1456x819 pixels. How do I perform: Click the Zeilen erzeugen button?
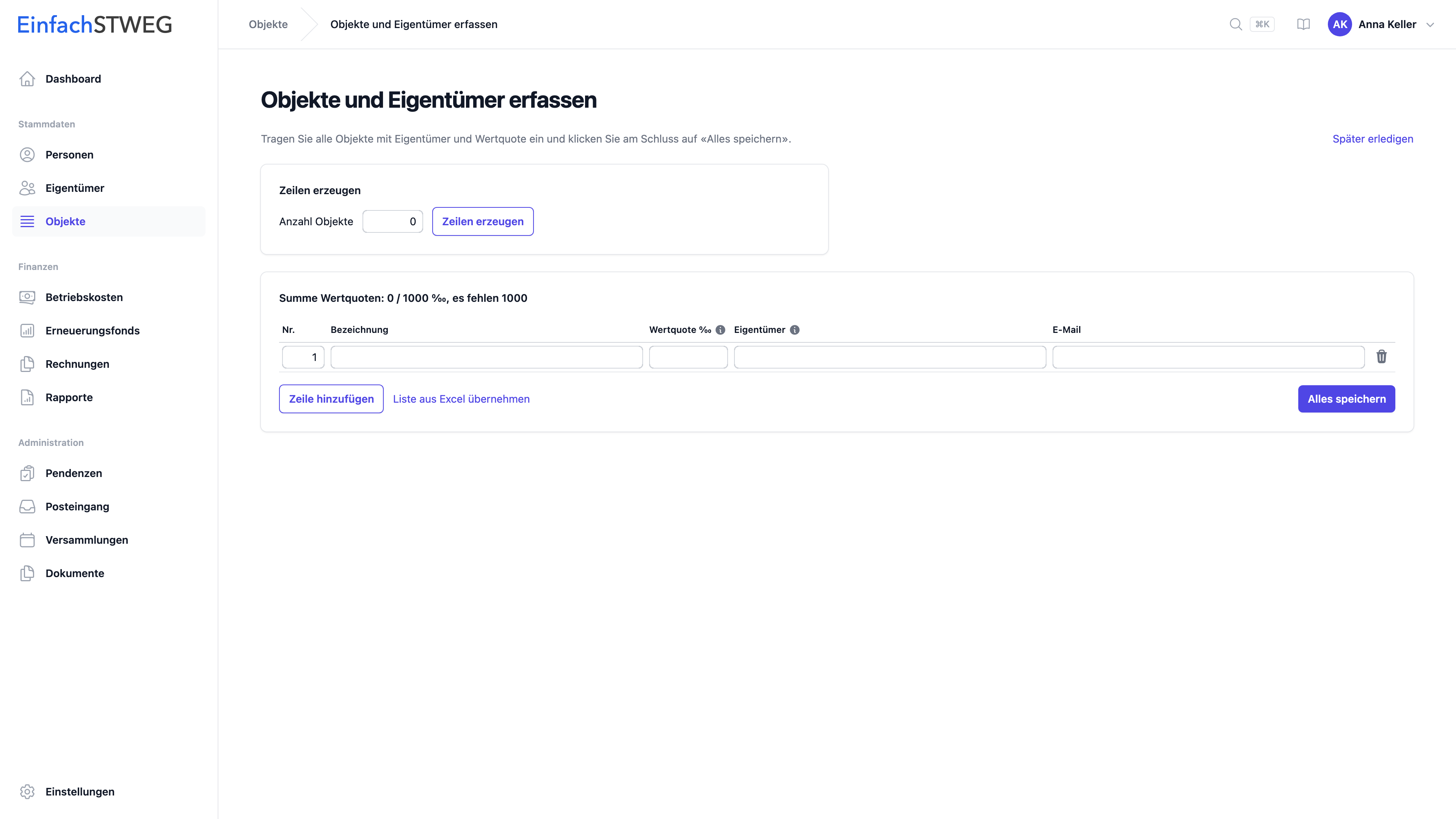click(483, 221)
